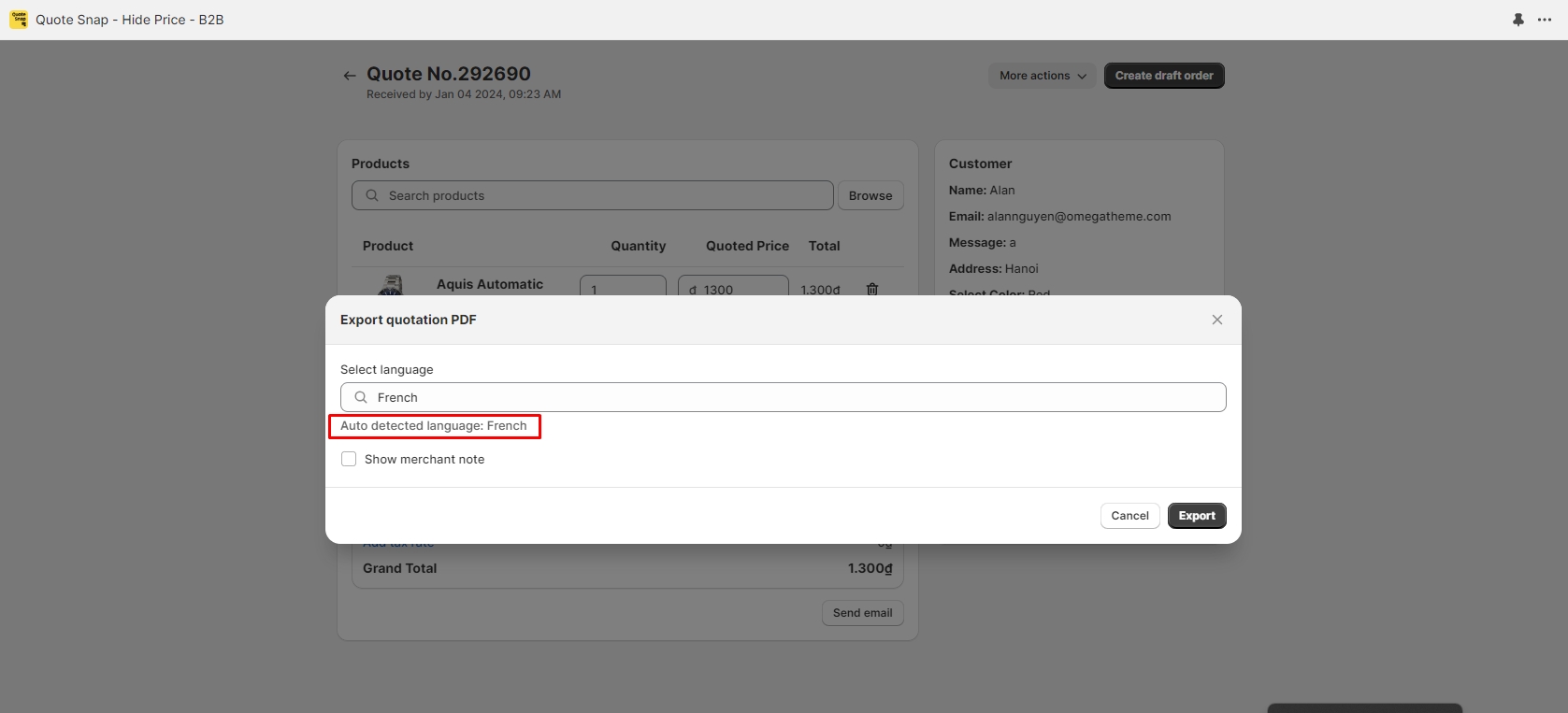Click the Send email button

(x=862, y=613)
